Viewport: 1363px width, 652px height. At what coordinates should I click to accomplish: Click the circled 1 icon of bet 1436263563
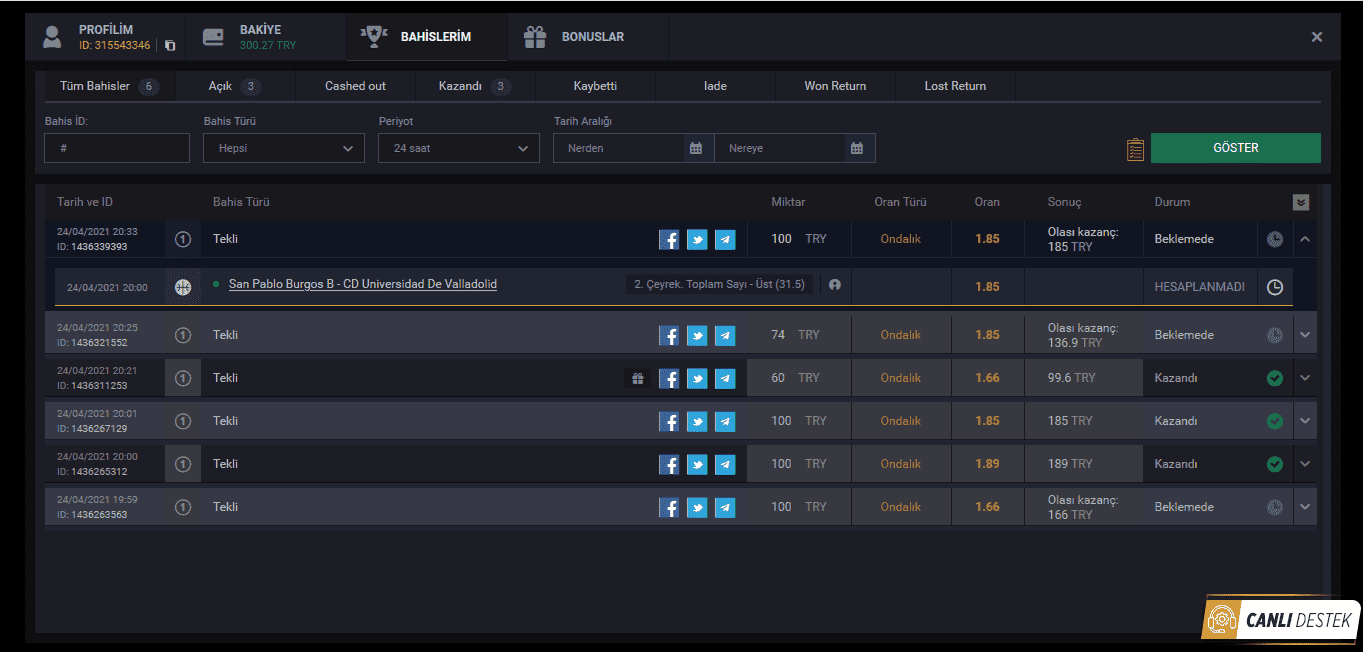coord(183,507)
